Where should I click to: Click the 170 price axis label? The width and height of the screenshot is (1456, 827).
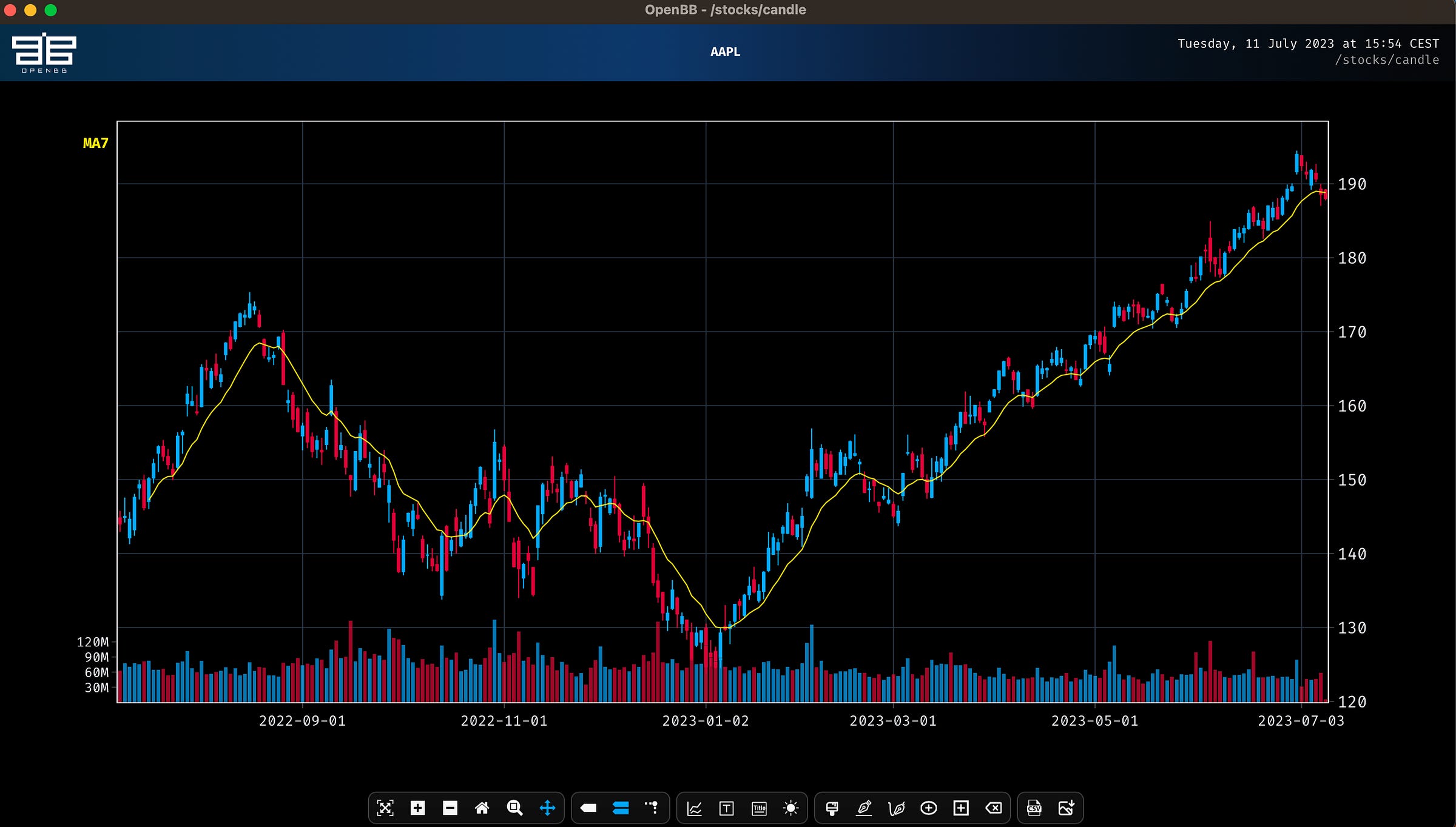[1352, 332]
